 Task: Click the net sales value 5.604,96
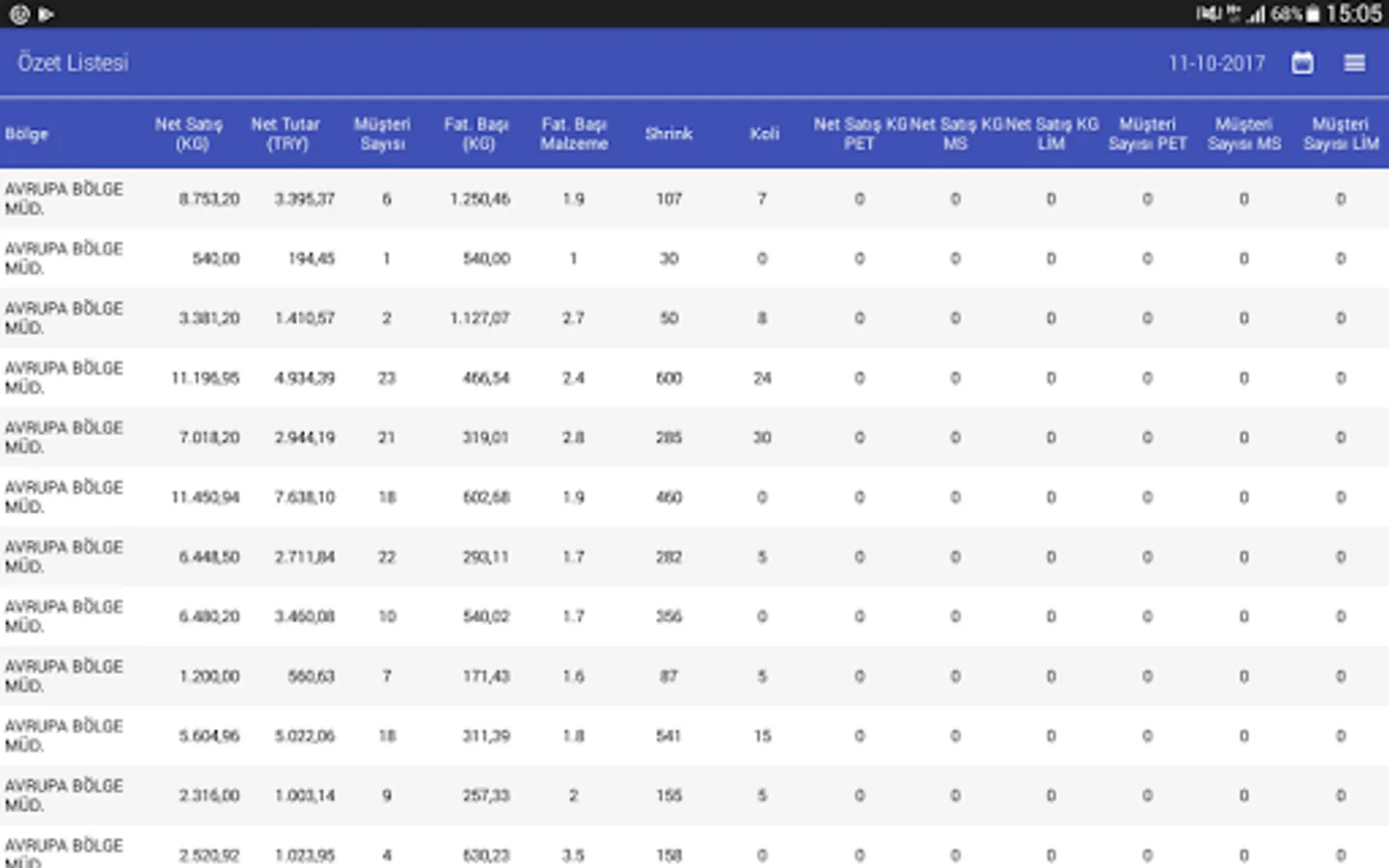click(209, 737)
